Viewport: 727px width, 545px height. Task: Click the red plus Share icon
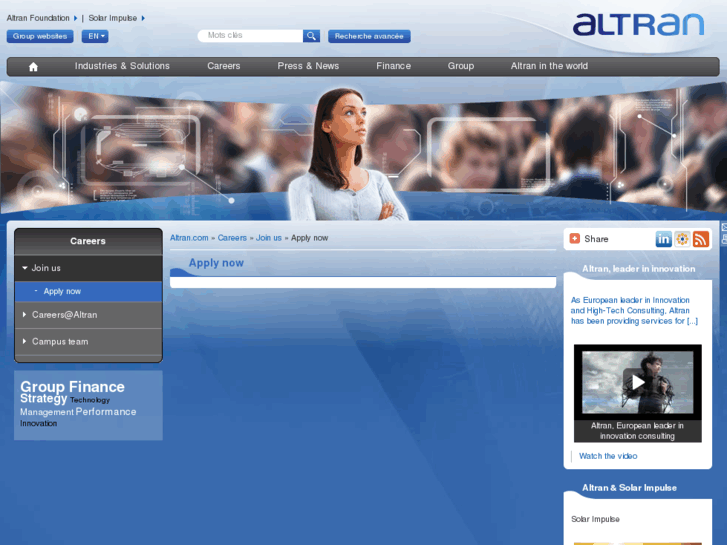574,238
